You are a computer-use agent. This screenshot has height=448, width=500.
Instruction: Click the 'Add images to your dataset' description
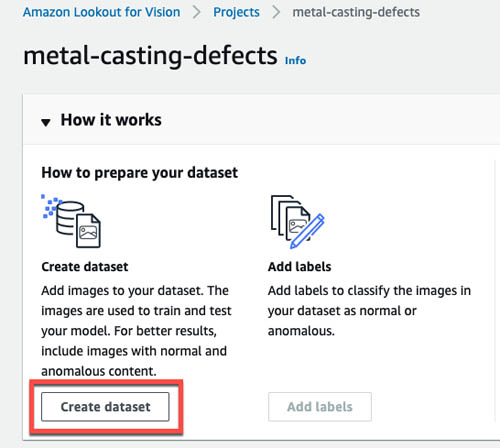pyautogui.click(x=136, y=331)
